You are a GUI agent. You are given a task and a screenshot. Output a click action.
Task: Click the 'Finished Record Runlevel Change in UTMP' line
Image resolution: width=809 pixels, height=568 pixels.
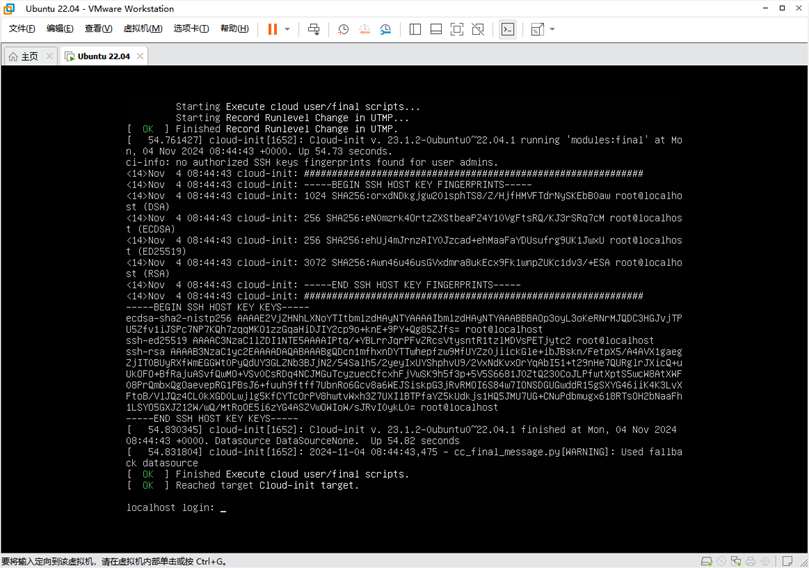click(262, 129)
